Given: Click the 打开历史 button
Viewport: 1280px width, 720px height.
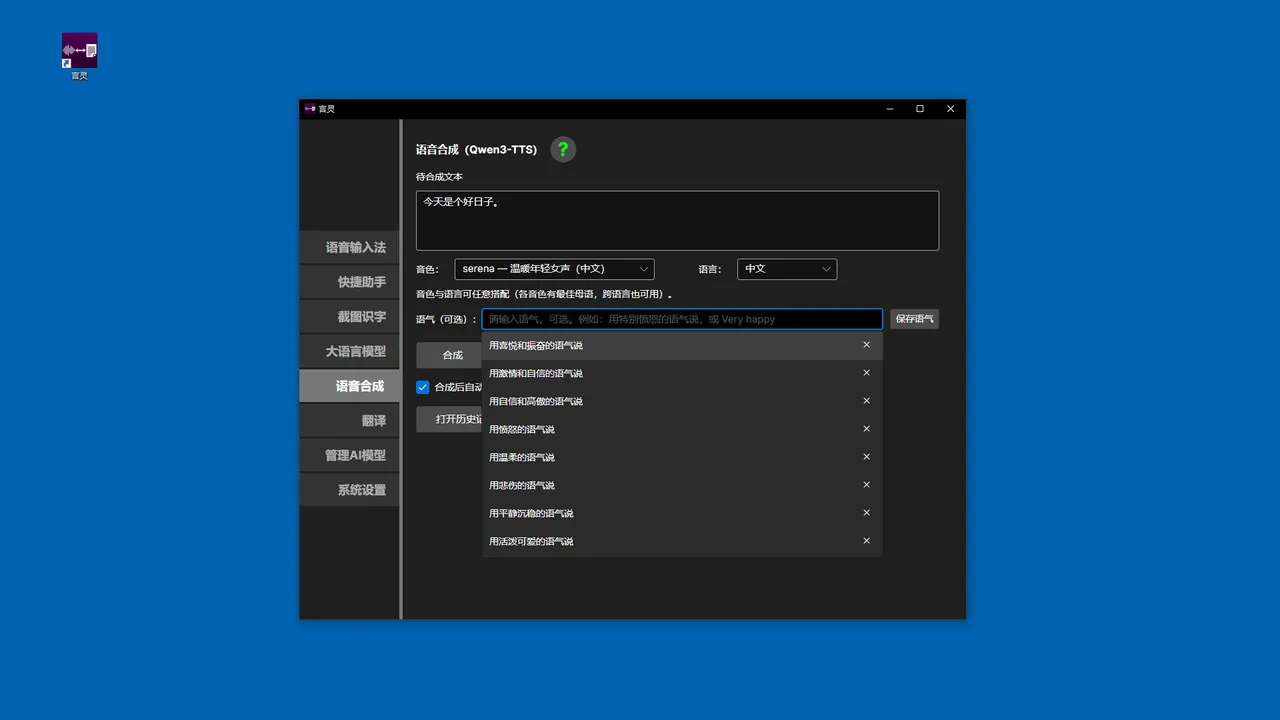Looking at the screenshot, I should 449,419.
